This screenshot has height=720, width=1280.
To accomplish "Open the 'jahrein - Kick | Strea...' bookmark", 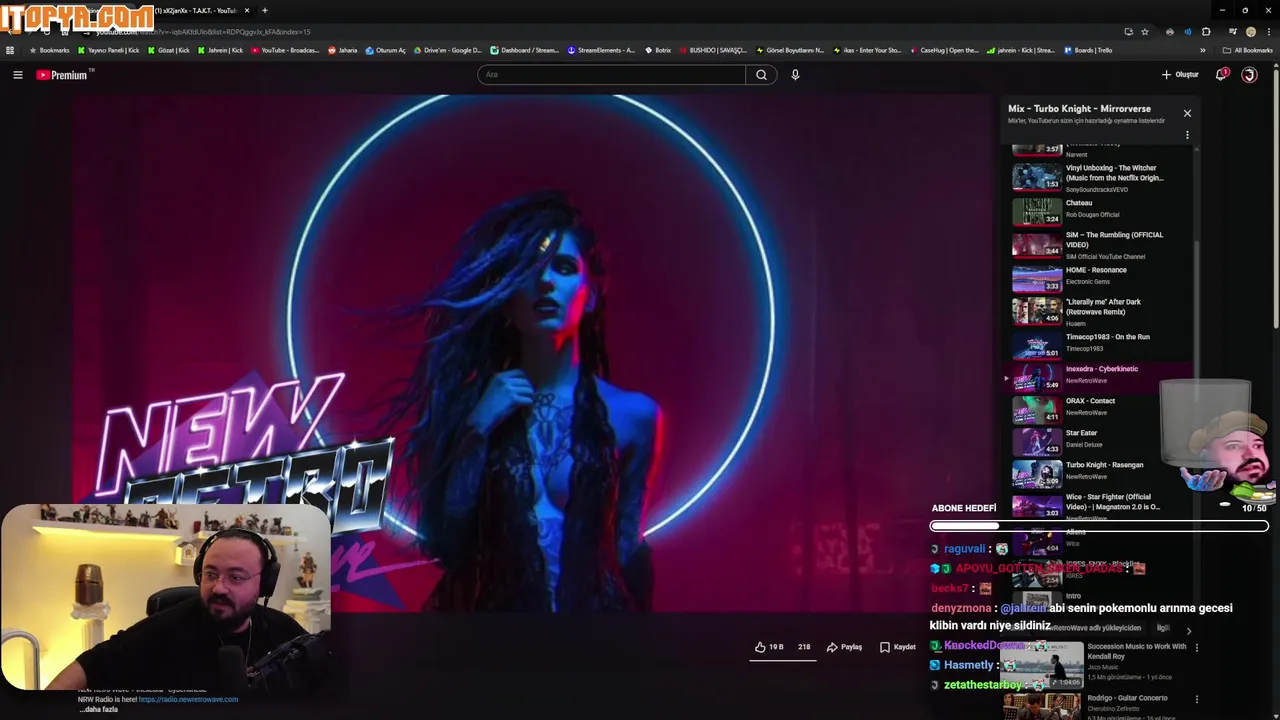I will [x=1021, y=50].
